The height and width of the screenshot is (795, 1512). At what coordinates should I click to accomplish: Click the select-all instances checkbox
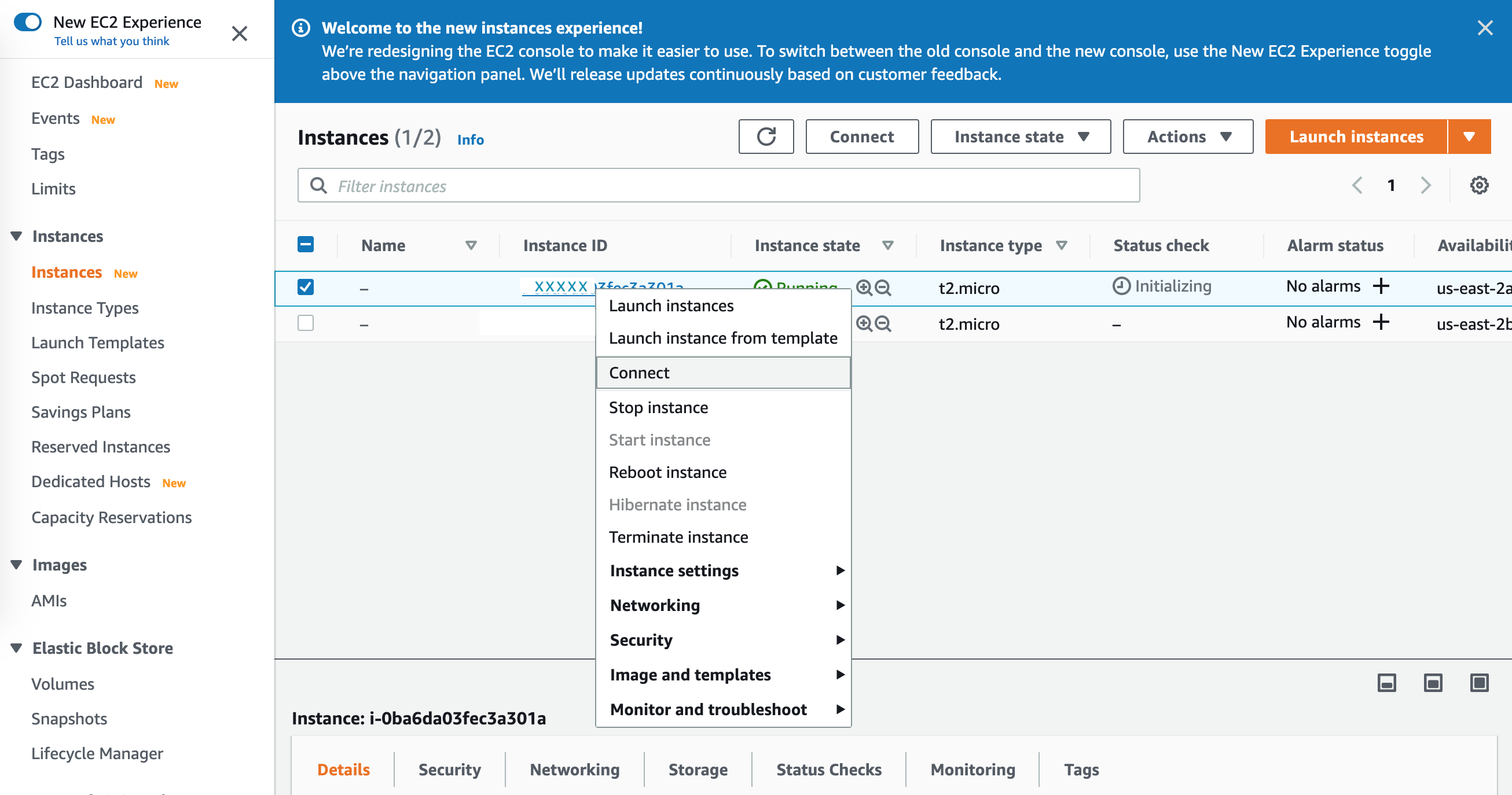[305, 245]
